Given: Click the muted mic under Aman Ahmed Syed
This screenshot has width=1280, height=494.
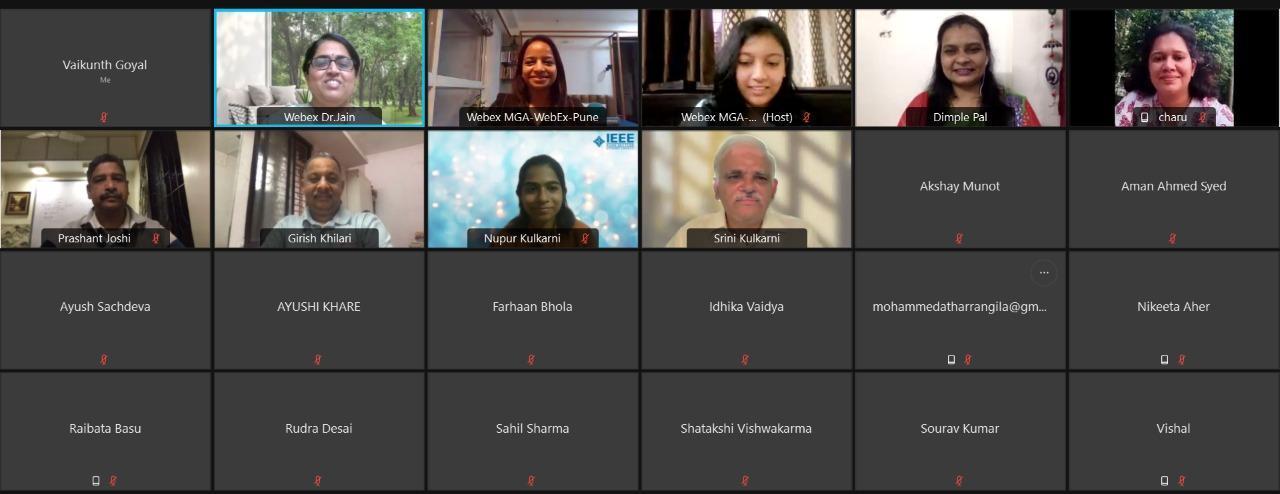Looking at the screenshot, I should click(1172, 238).
